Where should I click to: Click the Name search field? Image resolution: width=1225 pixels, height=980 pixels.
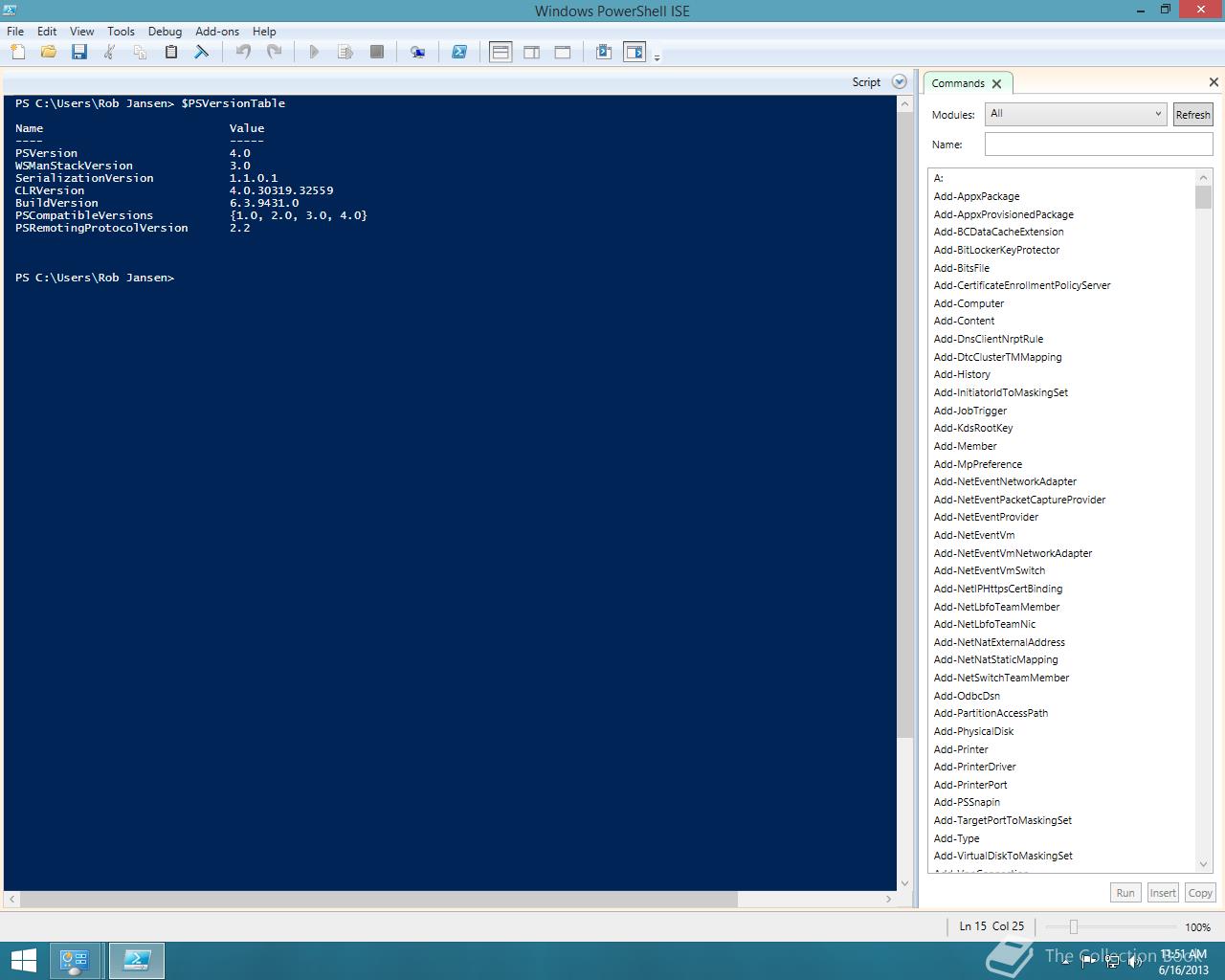[1099, 144]
